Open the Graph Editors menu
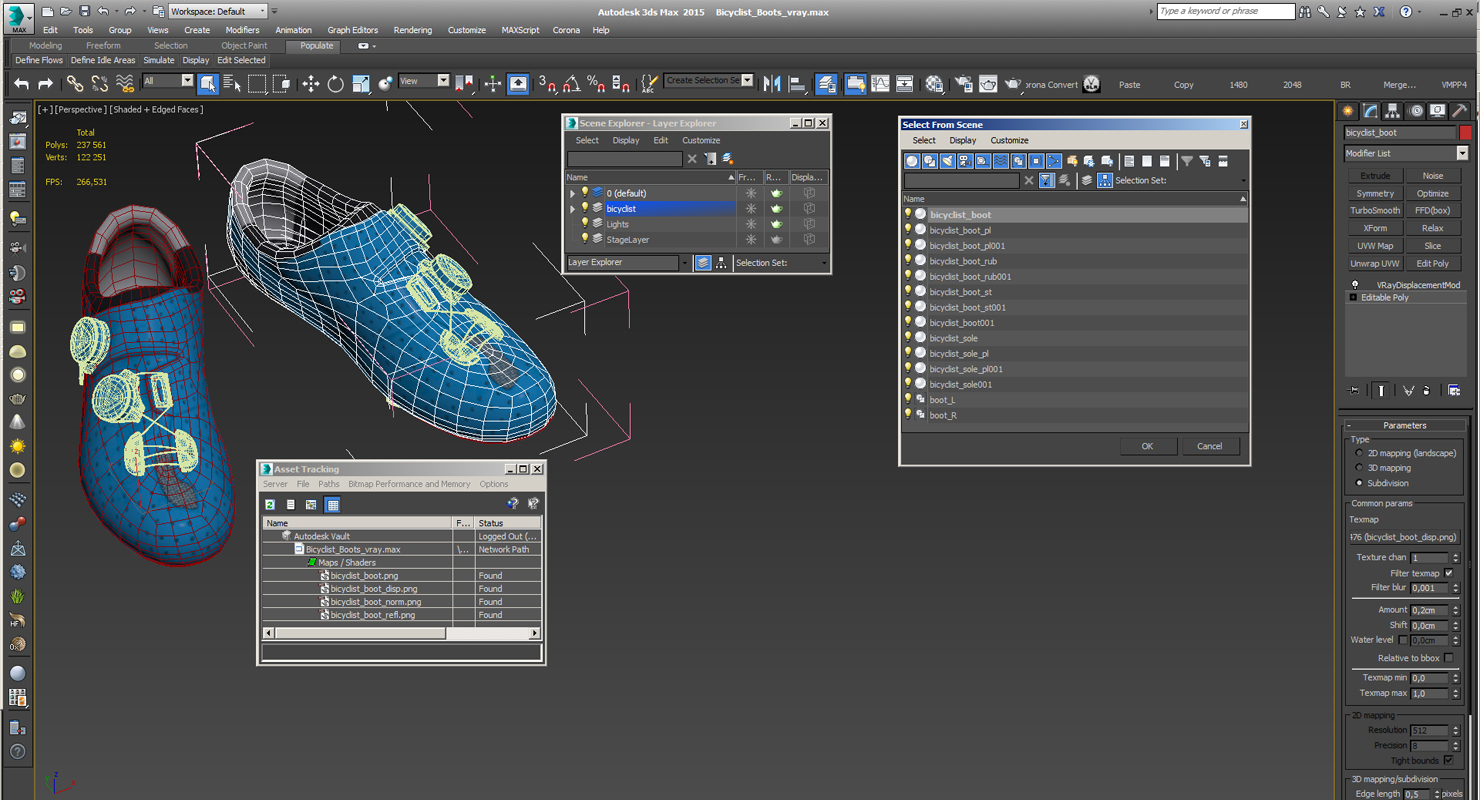 pos(352,30)
